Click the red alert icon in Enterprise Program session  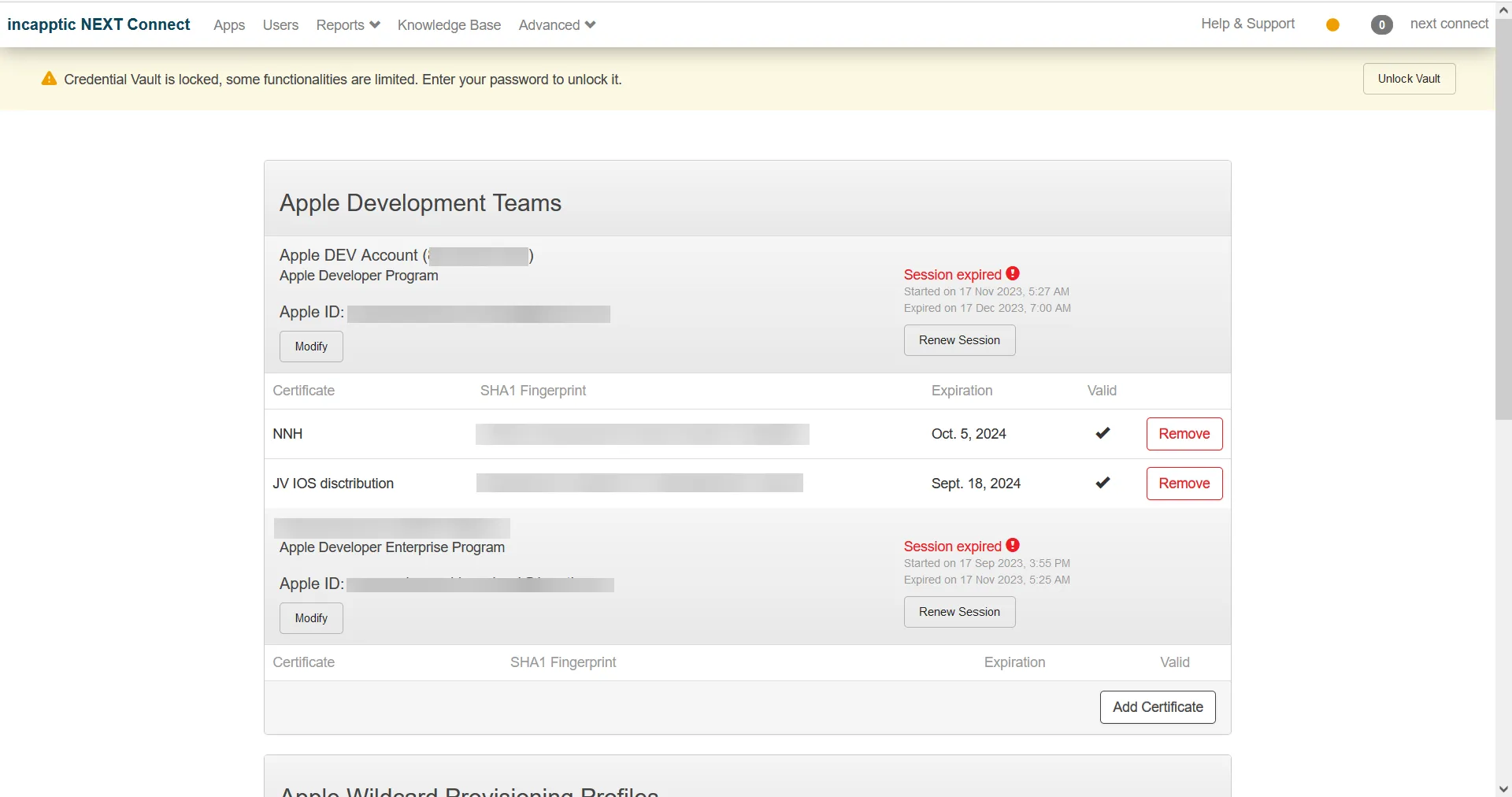click(x=1013, y=545)
